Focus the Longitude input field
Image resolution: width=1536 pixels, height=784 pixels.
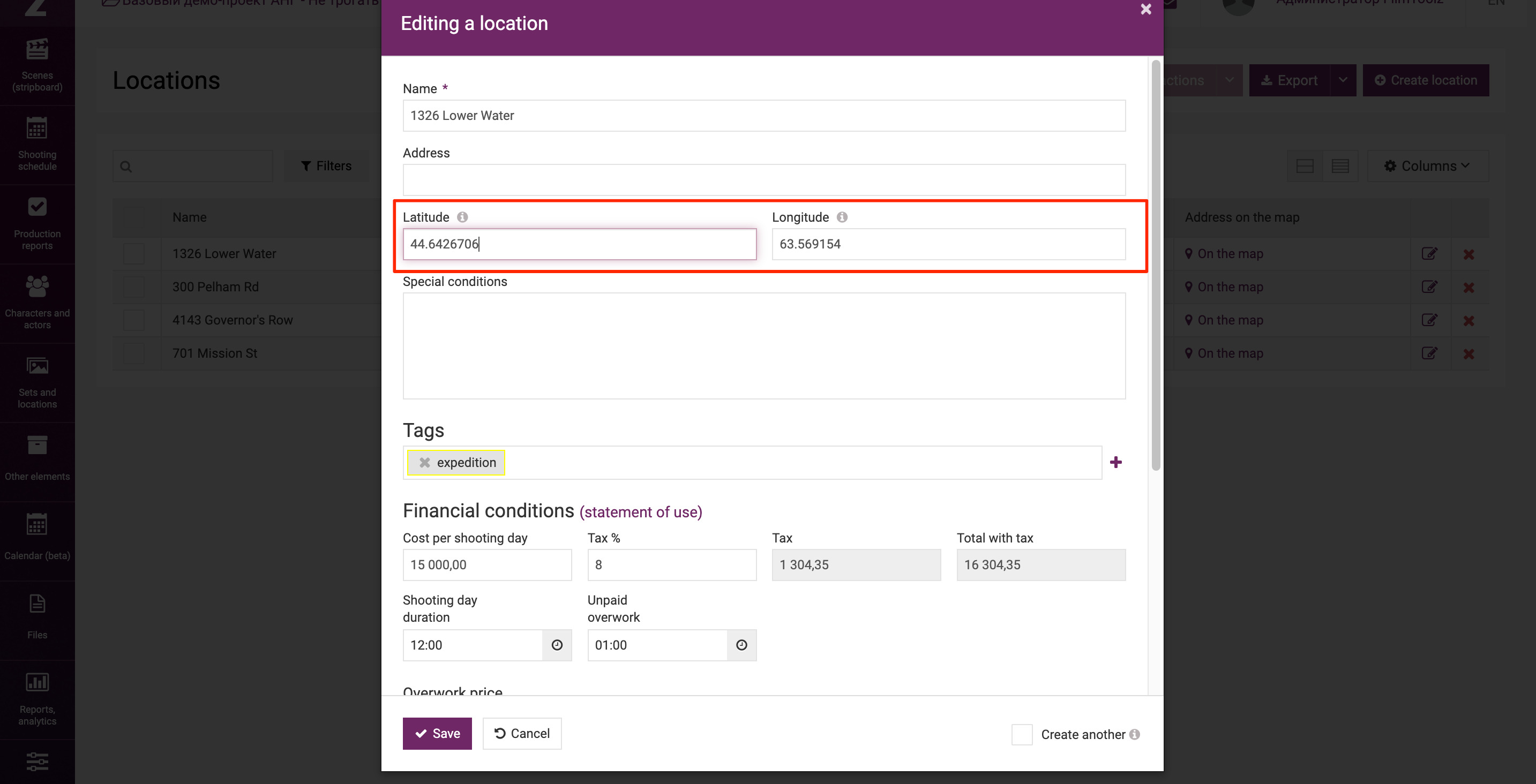click(948, 244)
